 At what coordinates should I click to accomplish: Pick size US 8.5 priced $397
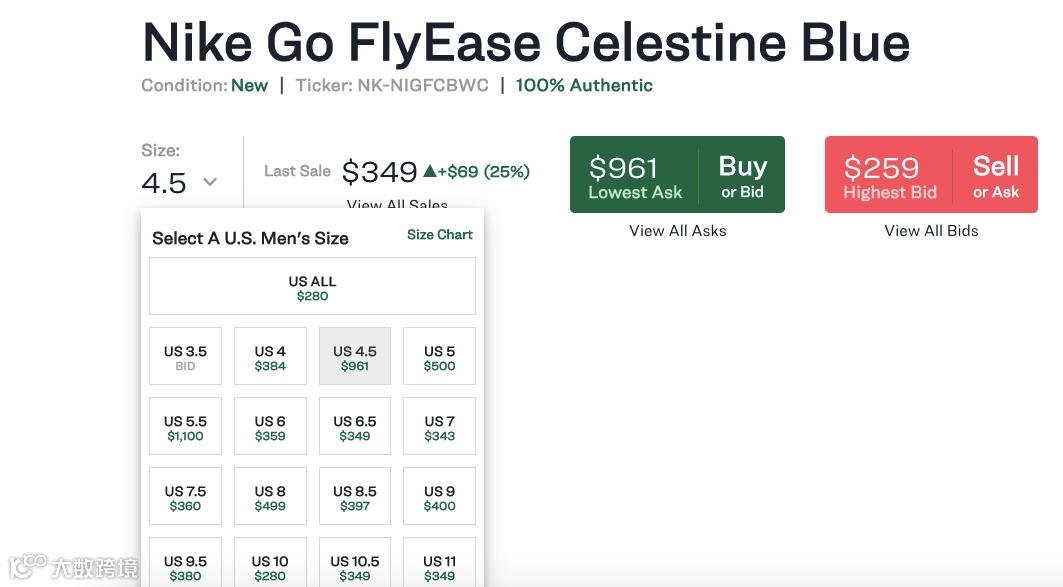tap(355, 497)
